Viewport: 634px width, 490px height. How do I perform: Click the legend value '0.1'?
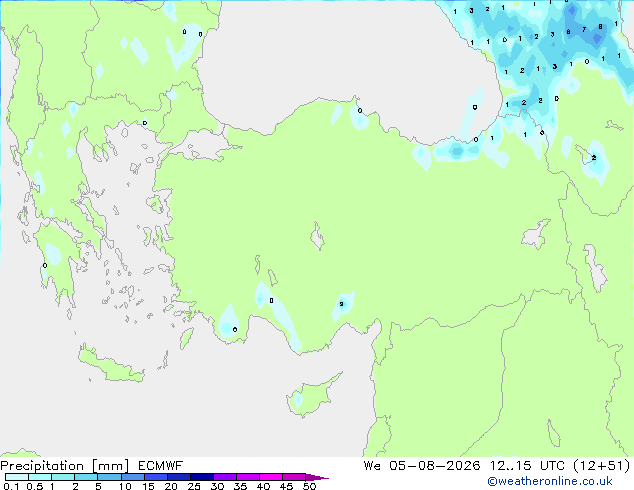(11, 486)
